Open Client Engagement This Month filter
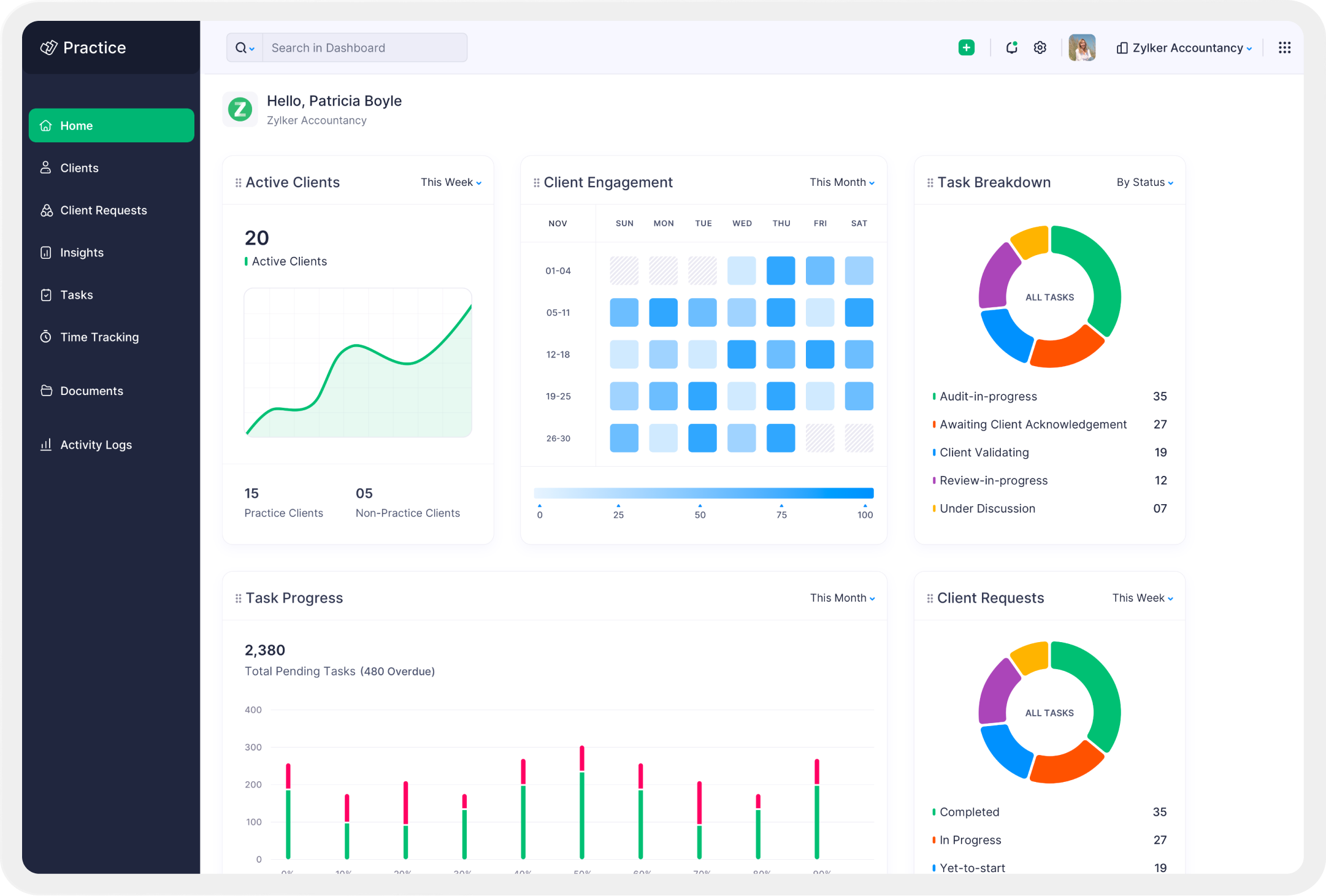The image size is (1326, 896). click(x=841, y=183)
